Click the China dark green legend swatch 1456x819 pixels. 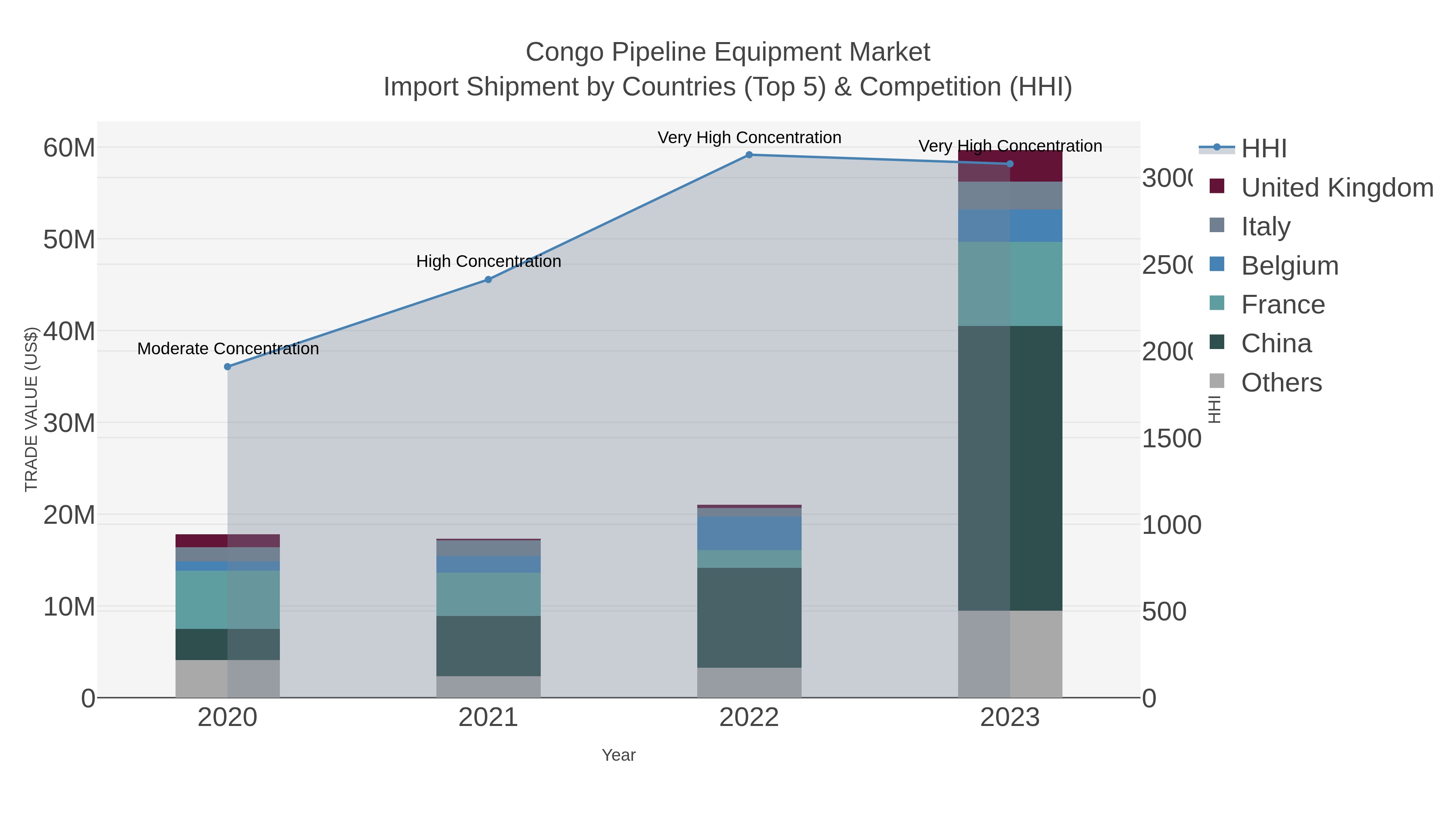pos(1217,342)
